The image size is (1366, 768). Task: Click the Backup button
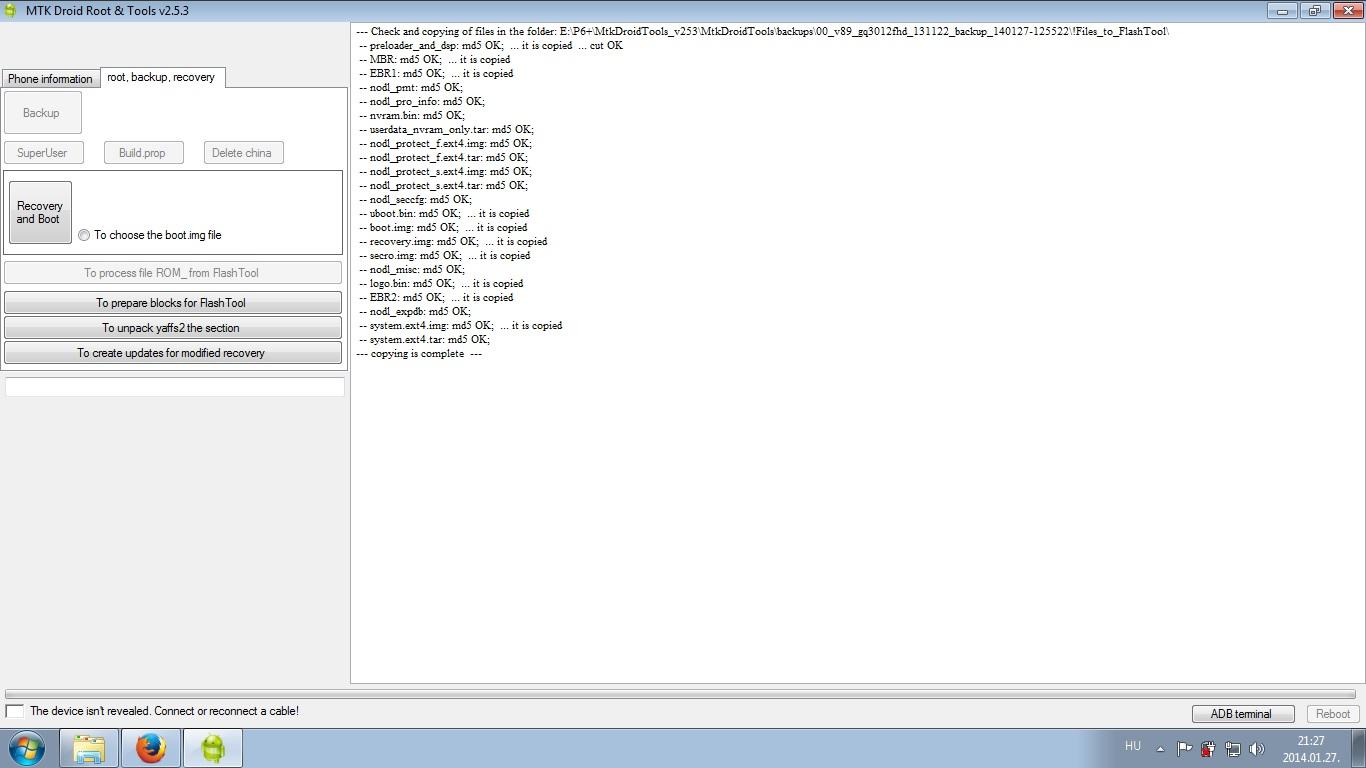click(x=41, y=113)
